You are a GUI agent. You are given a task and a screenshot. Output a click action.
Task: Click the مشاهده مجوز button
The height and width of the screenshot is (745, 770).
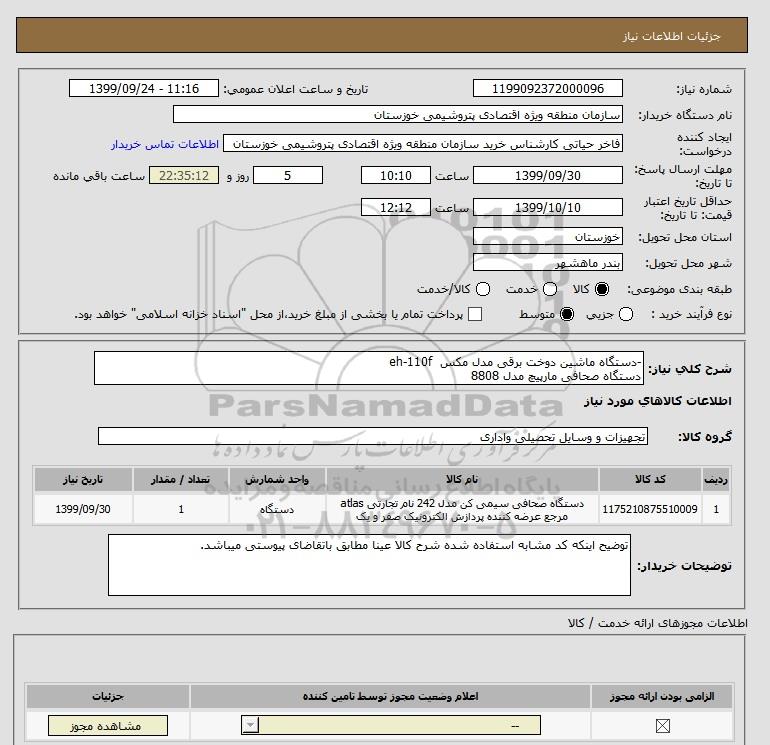pyautogui.click(x=108, y=725)
